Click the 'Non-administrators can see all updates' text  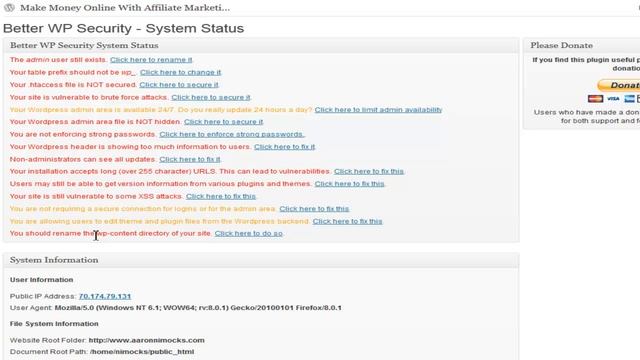[82, 159]
